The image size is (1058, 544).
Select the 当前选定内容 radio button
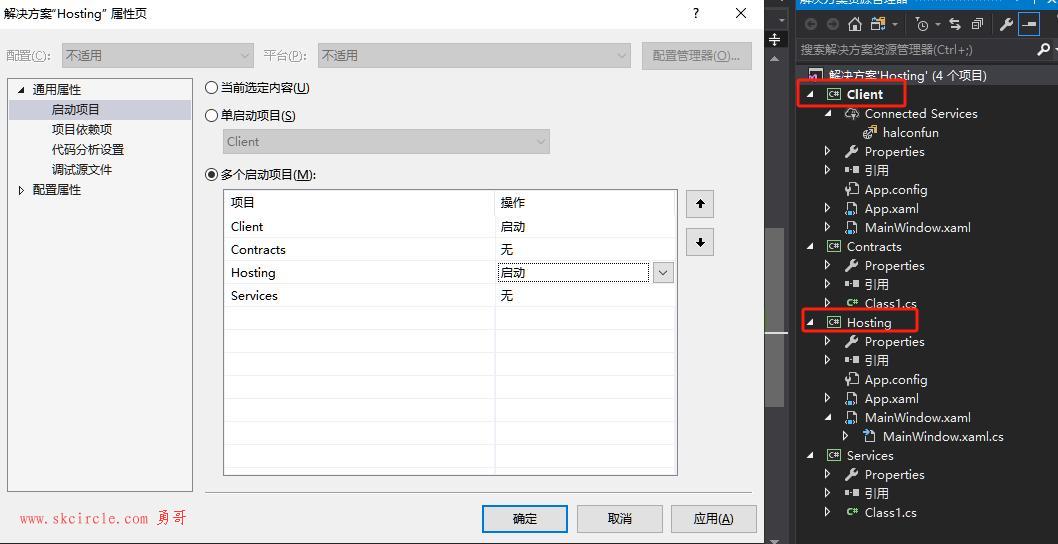coord(211,88)
